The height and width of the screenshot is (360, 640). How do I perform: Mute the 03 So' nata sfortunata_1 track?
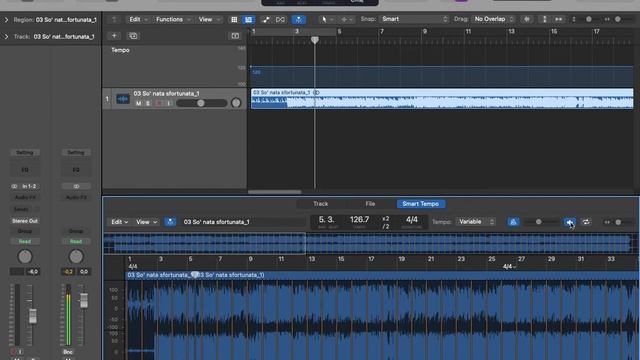[138, 104]
